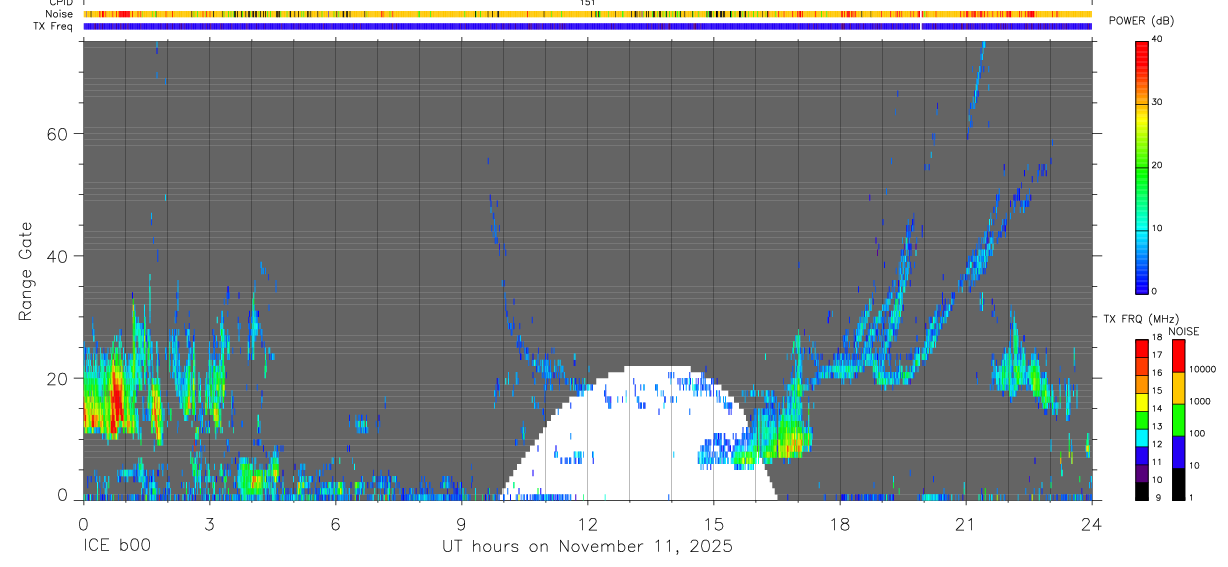Select the 3 tick on UT hours axis
This screenshot has height=567, width=1228.
click(x=209, y=523)
